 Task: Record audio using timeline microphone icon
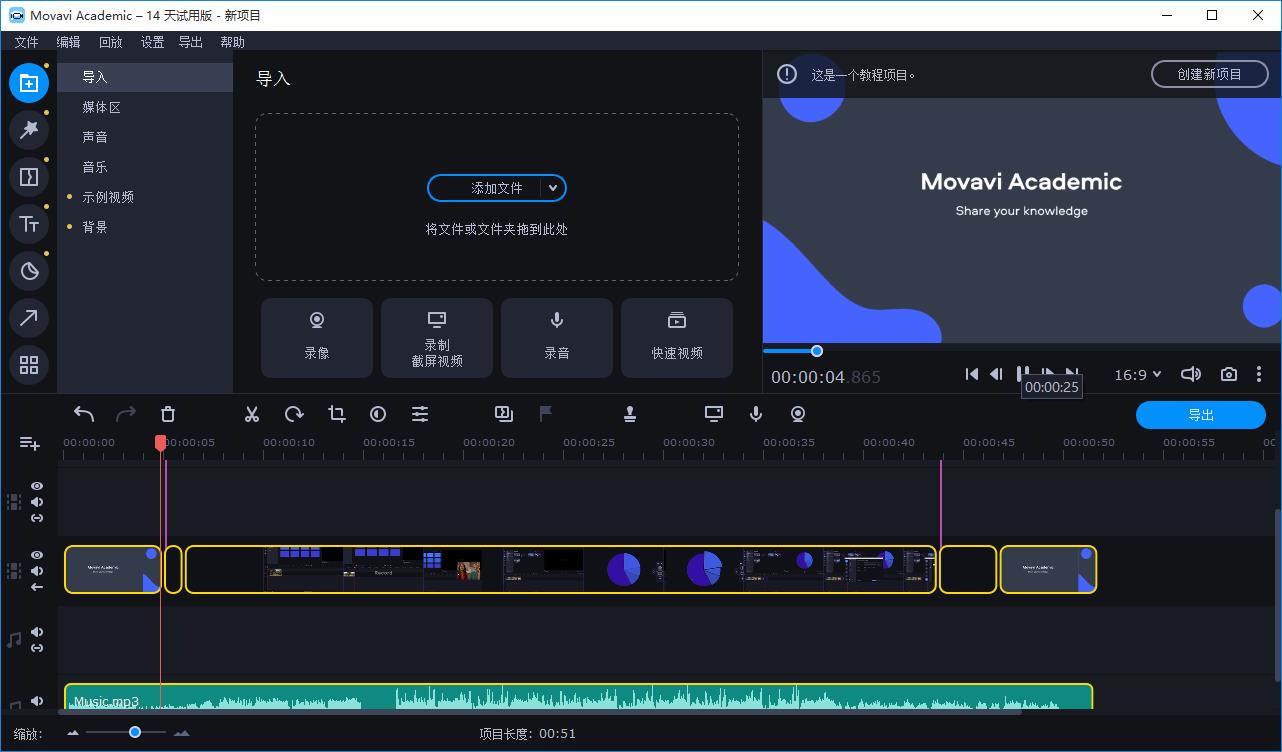coord(756,413)
